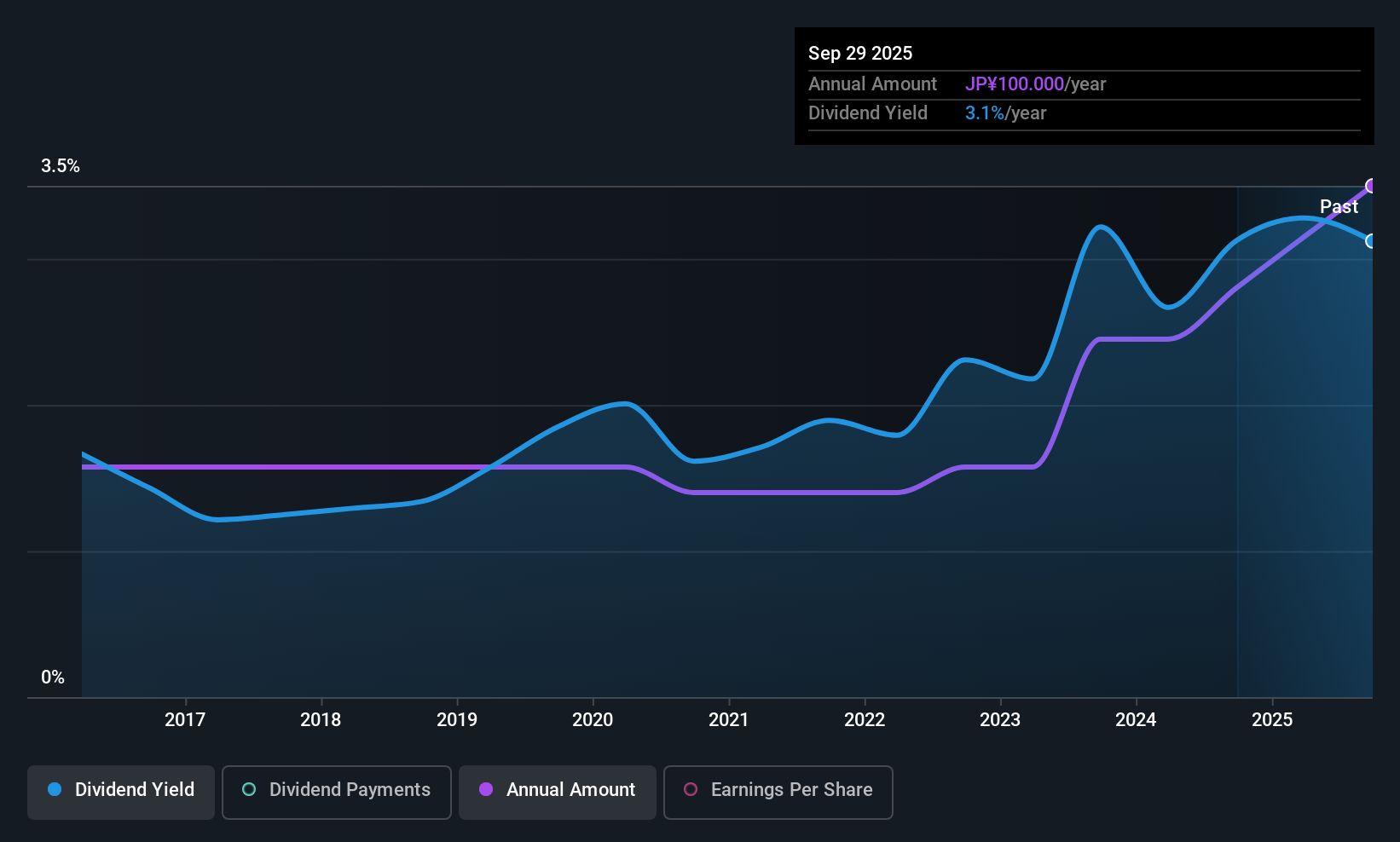This screenshot has height=842, width=1400.
Task: Select the blue Dividend Yield line end marker
Action: [1371, 241]
